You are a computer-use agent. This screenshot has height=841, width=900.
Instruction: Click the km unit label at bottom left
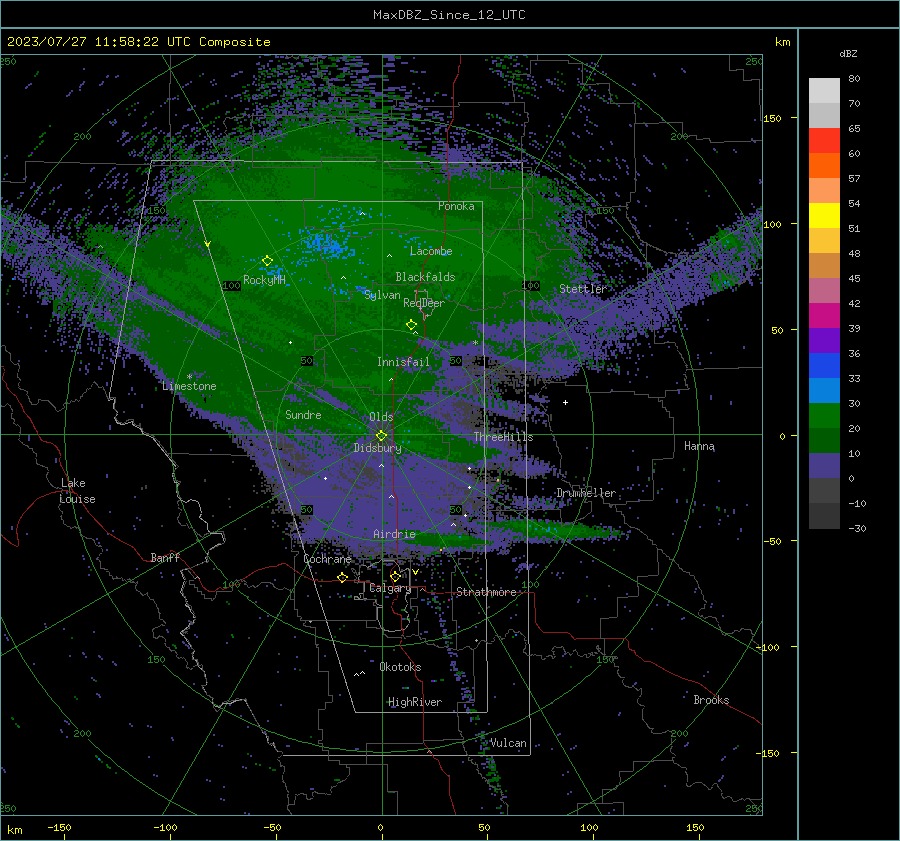coord(14,830)
